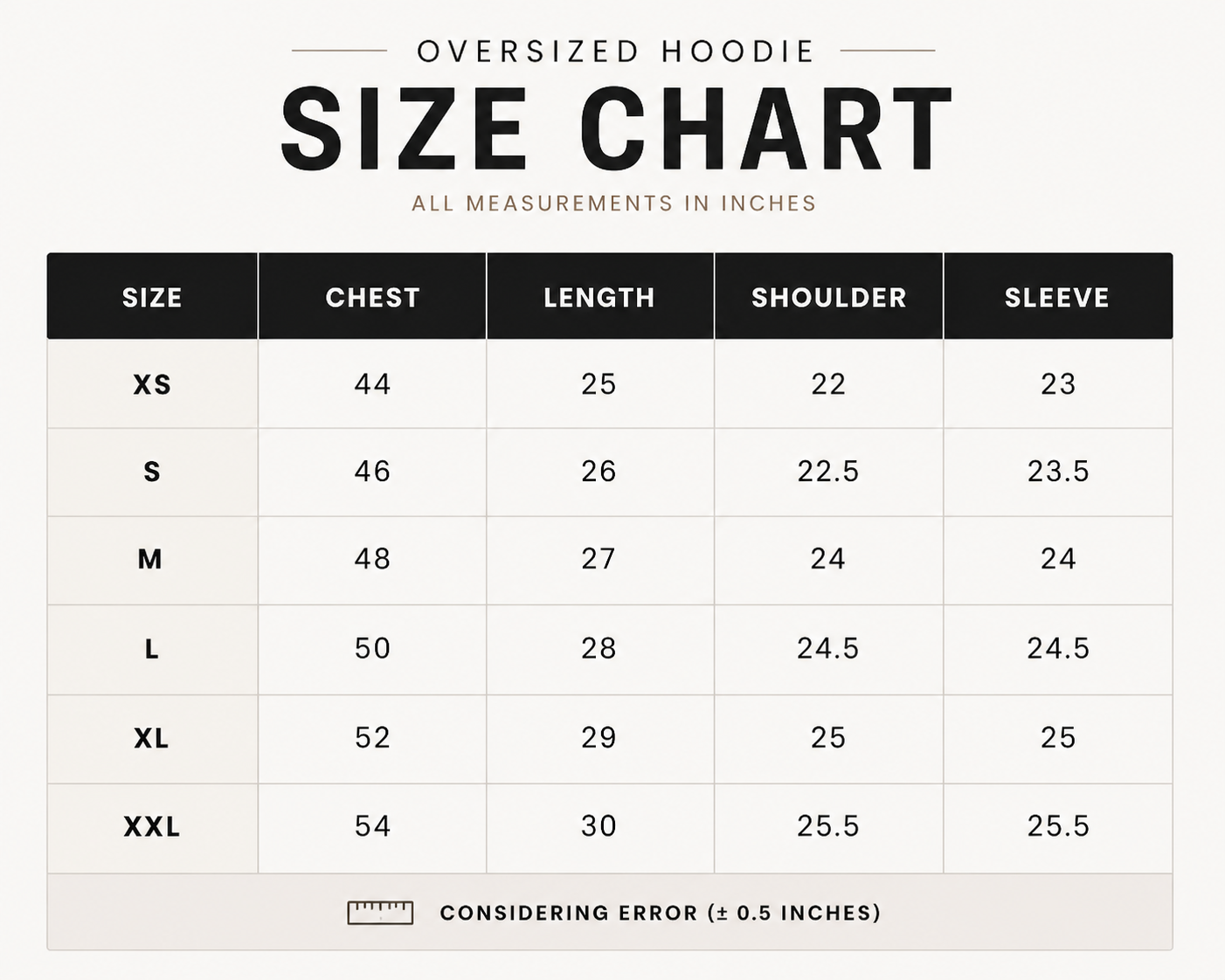Select the CHEST column header
The image size is (1225, 980).
coord(373,298)
